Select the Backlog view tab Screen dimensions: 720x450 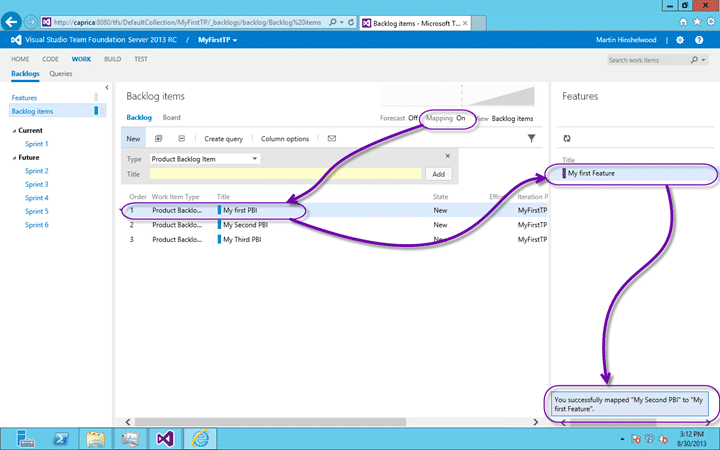[x=139, y=118]
